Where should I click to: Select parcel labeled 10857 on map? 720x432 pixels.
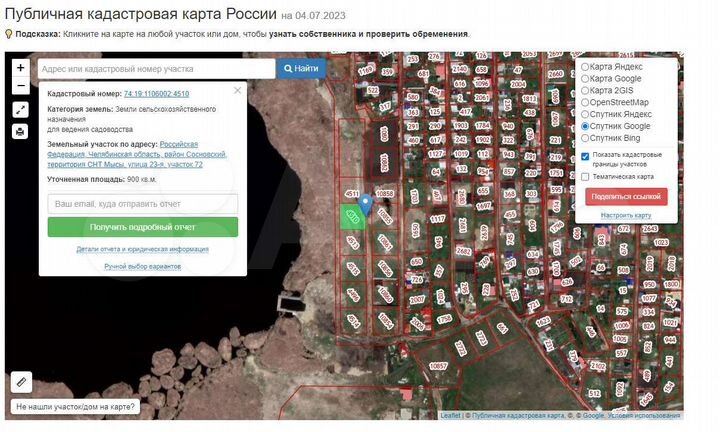coord(438,366)
